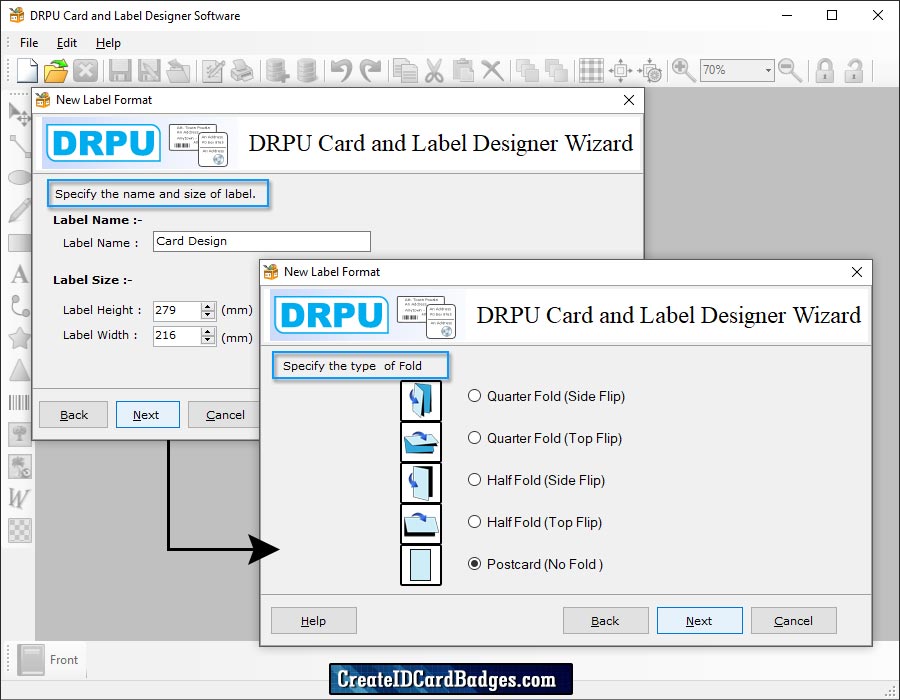Screen dimensions: 900x700
Task: Click the Save As toolbar icon
Action: tap(149, 71)
